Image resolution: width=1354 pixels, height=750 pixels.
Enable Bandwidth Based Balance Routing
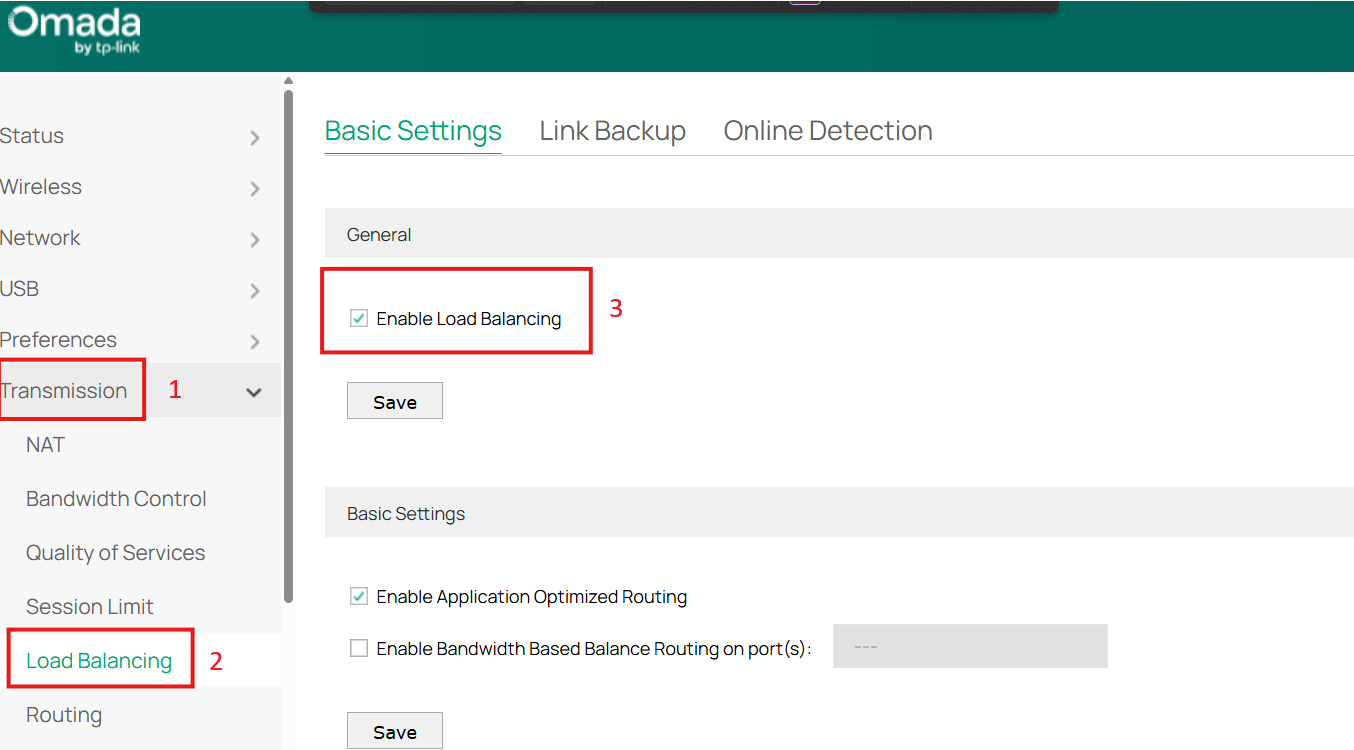(358, 647)
